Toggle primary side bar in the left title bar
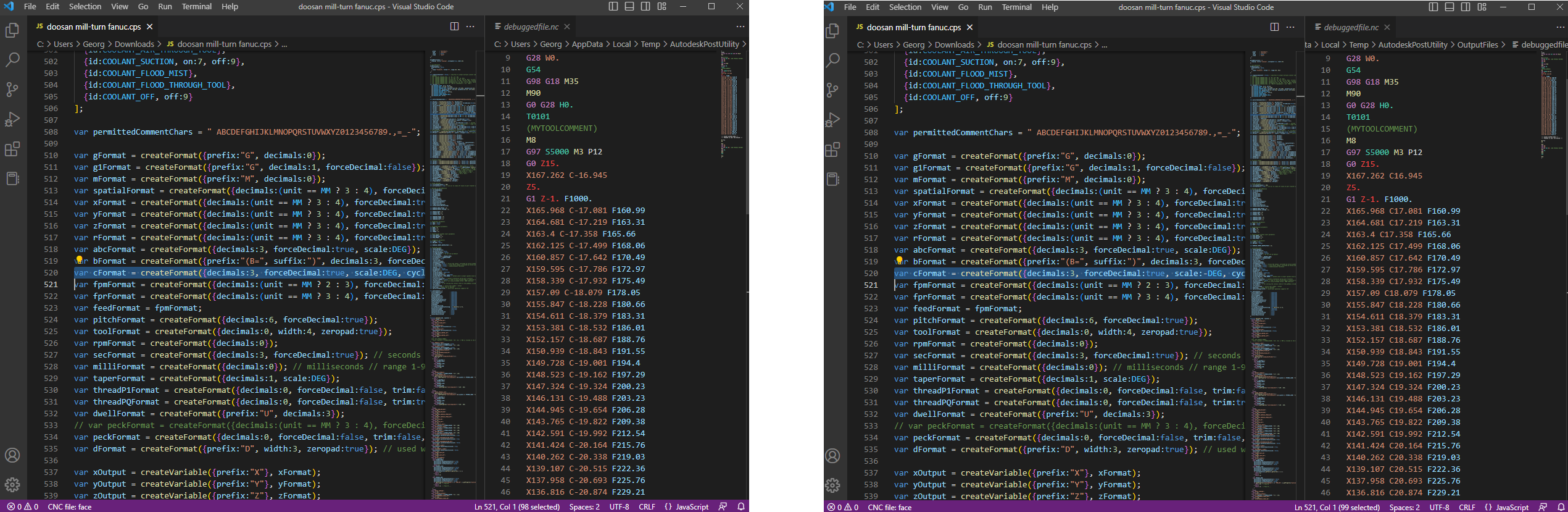The height and width of the screenshot is (512, 1568). coord(613,7)
